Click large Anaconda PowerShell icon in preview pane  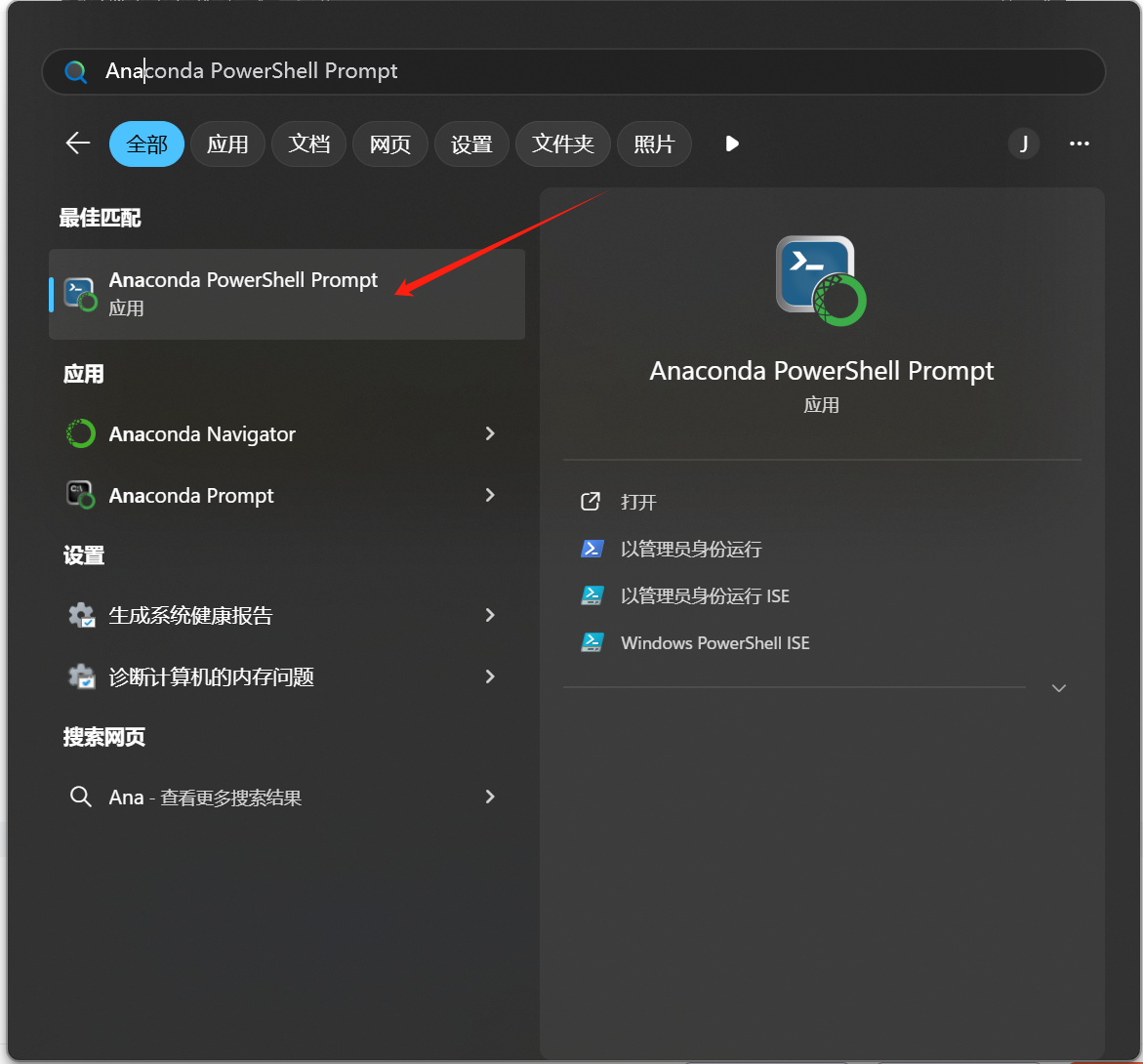tap(821, 280)
